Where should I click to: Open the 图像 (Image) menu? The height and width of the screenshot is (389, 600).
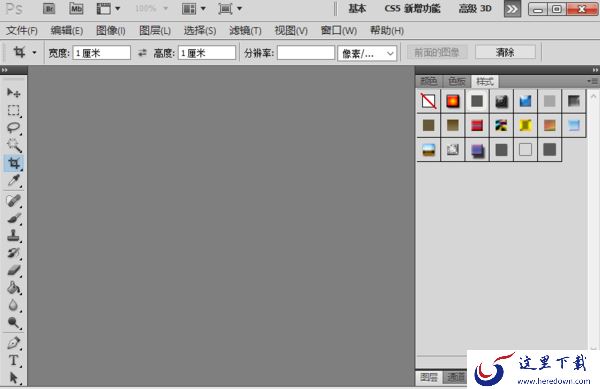coord(111,31)
